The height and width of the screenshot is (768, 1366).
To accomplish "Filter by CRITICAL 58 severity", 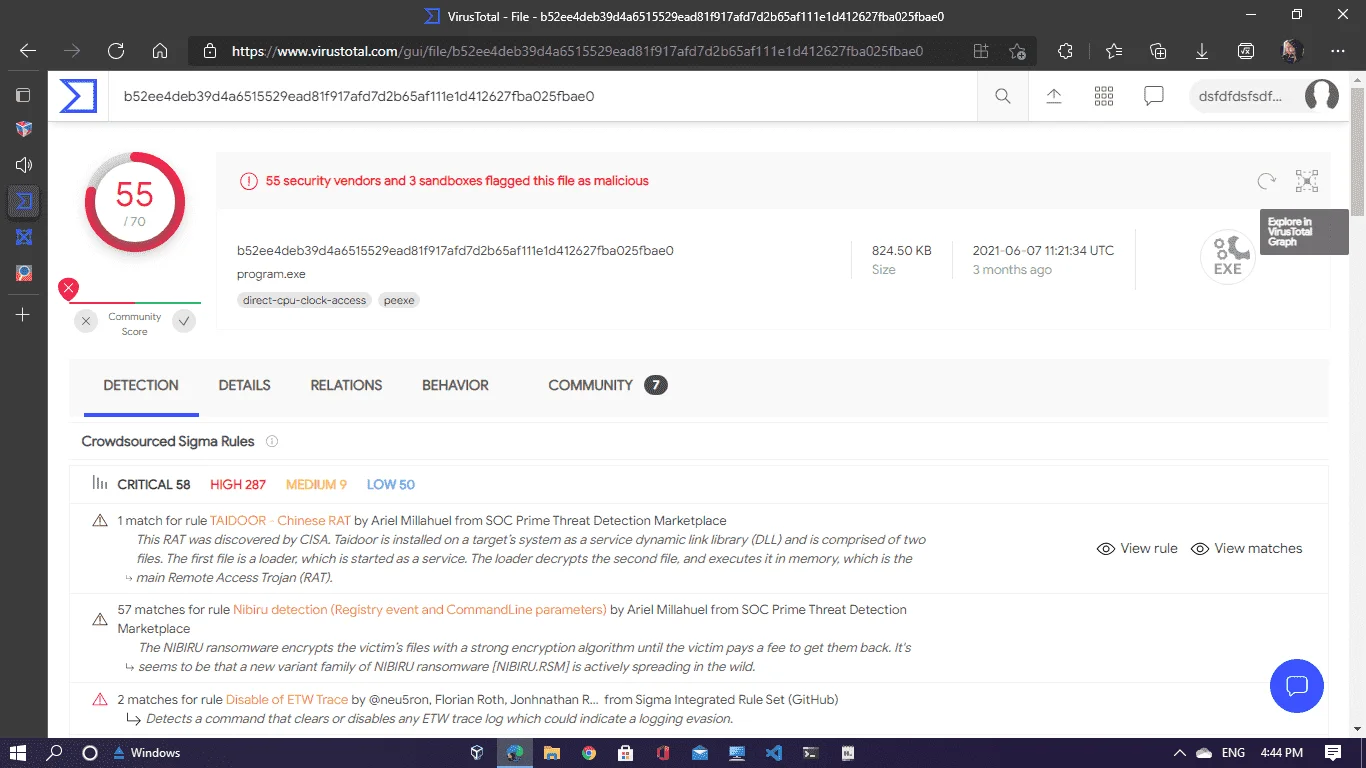I will coord(154,485).
